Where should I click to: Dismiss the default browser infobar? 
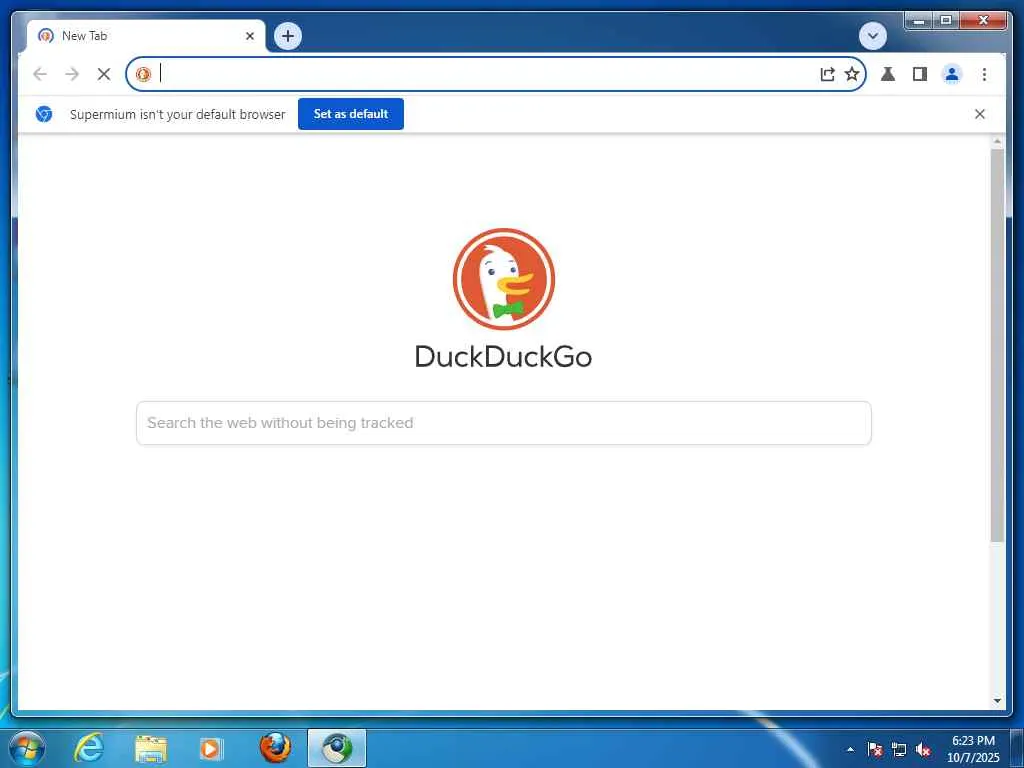pos(980,114)
